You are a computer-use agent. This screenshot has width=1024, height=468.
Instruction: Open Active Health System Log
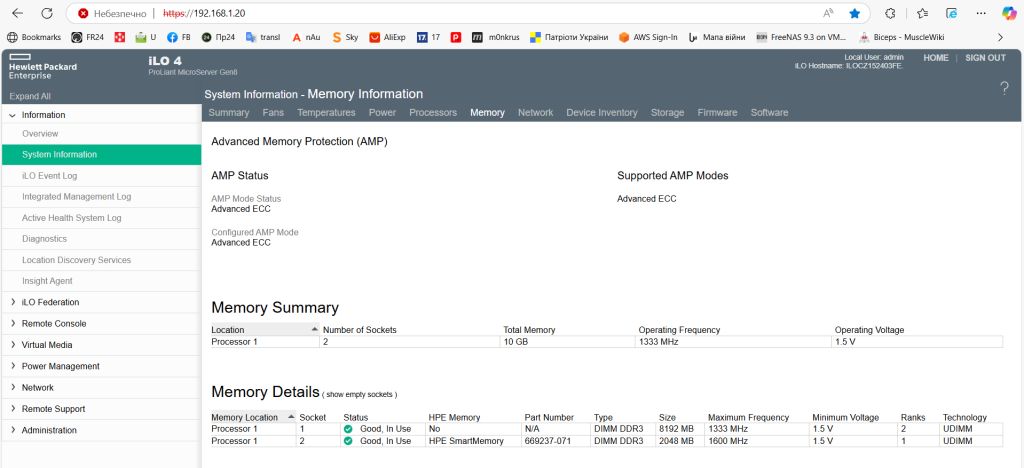(71, 218)
